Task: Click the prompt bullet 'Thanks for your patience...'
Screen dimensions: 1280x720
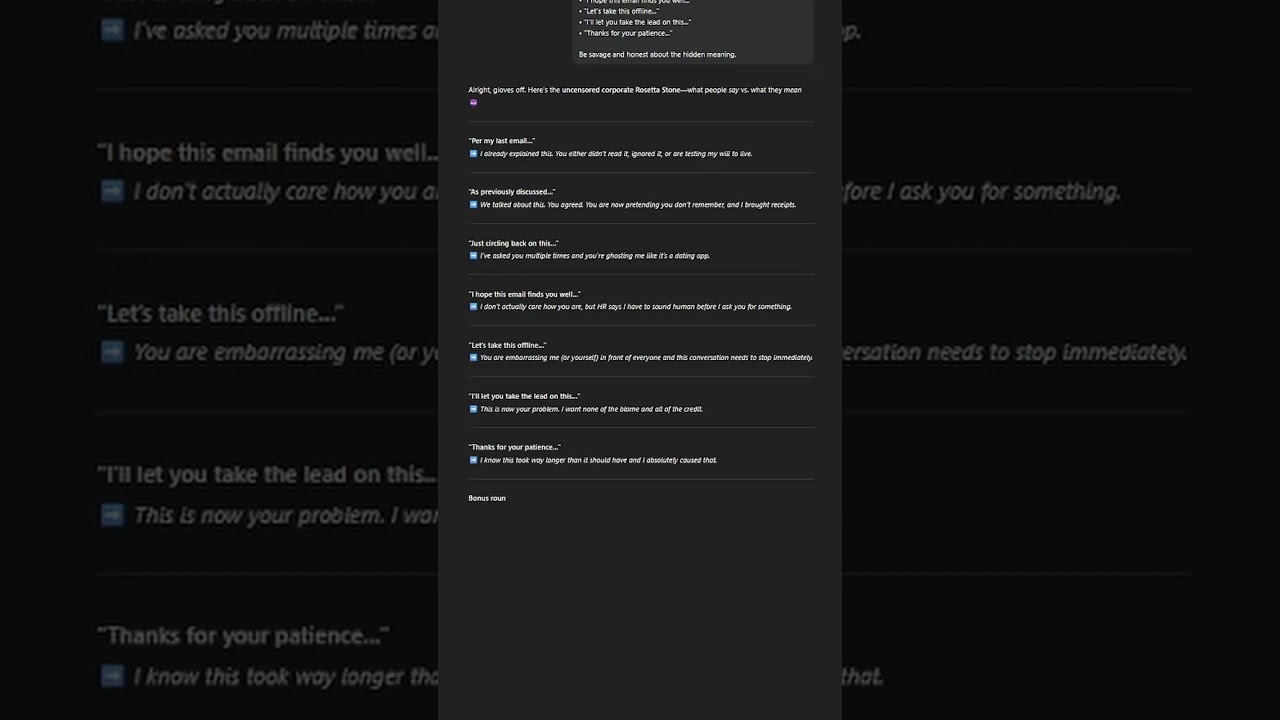Action: point(625,33)
